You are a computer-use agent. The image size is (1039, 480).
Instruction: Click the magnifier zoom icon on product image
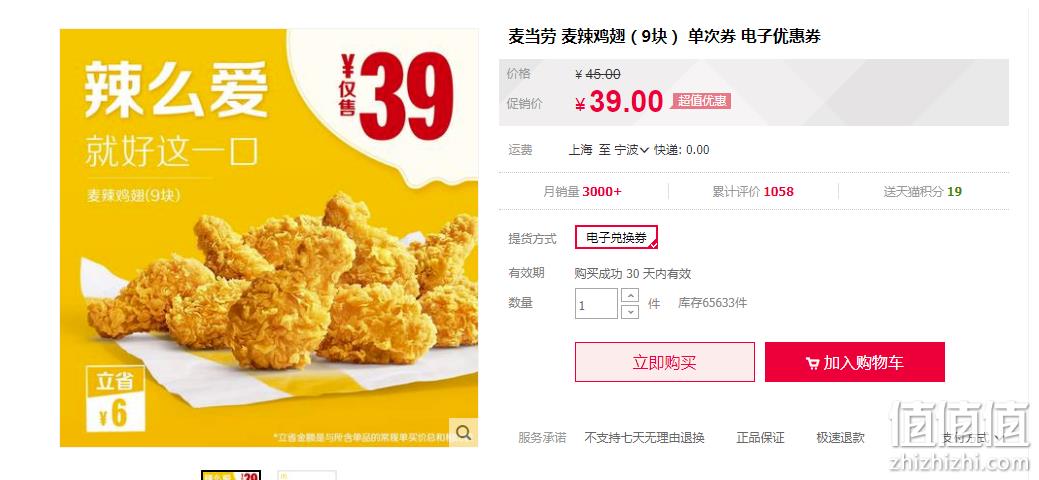pos(464,433)
